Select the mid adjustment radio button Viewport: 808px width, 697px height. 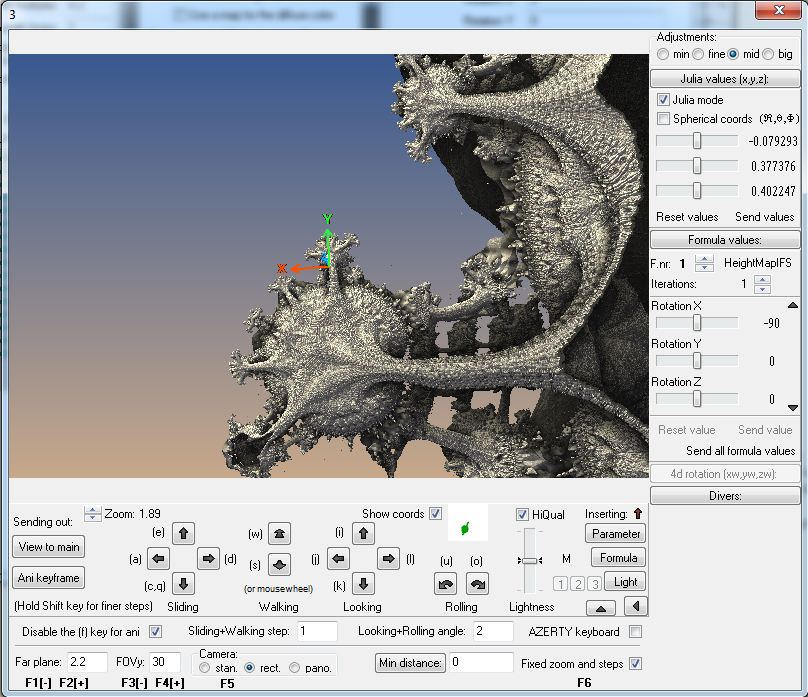pyautogui.click(x=733, y=54)
